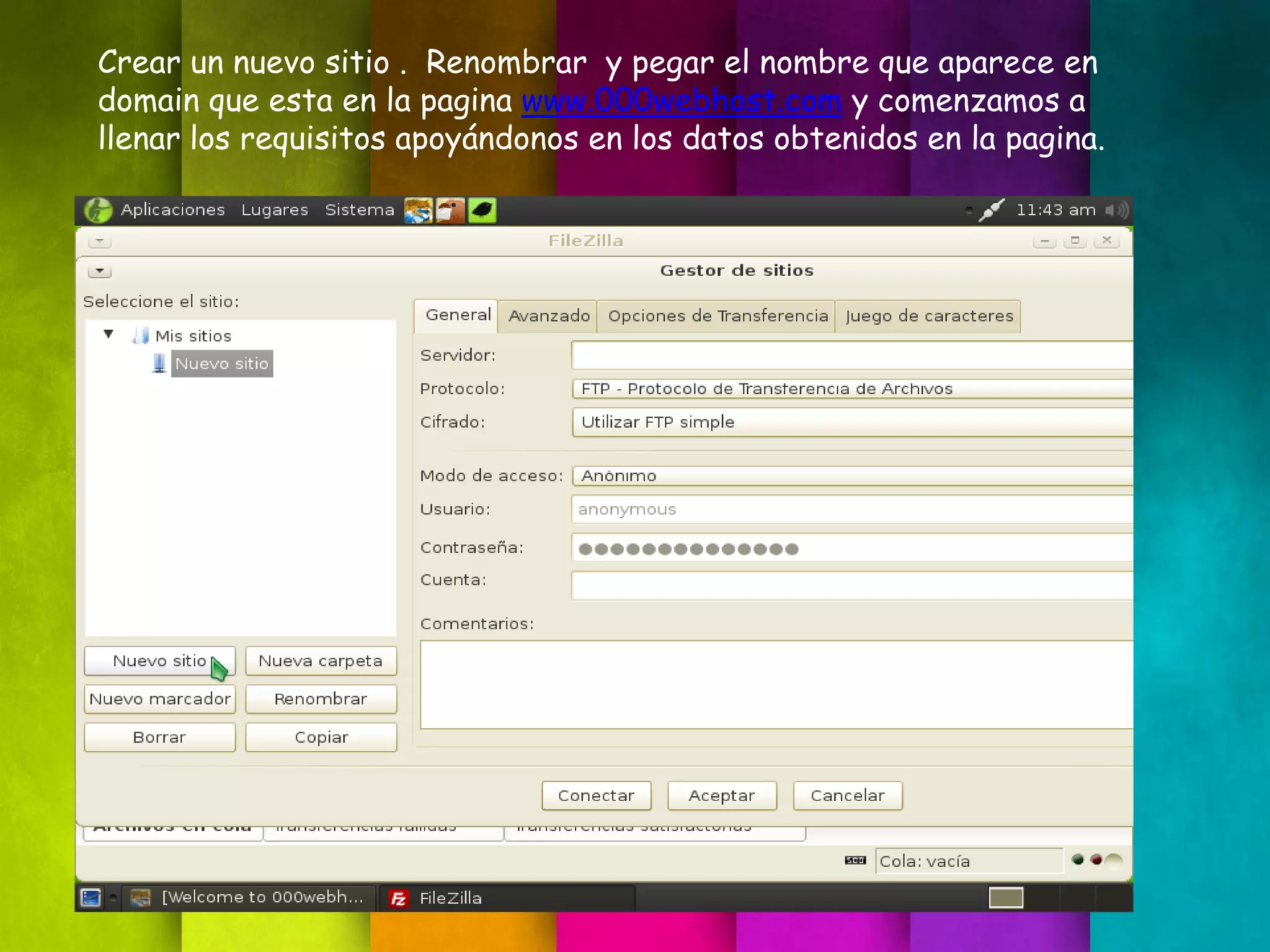Click the Aceptar button
This screenshot has width=1270, height=952.
(x=722, y=796)
